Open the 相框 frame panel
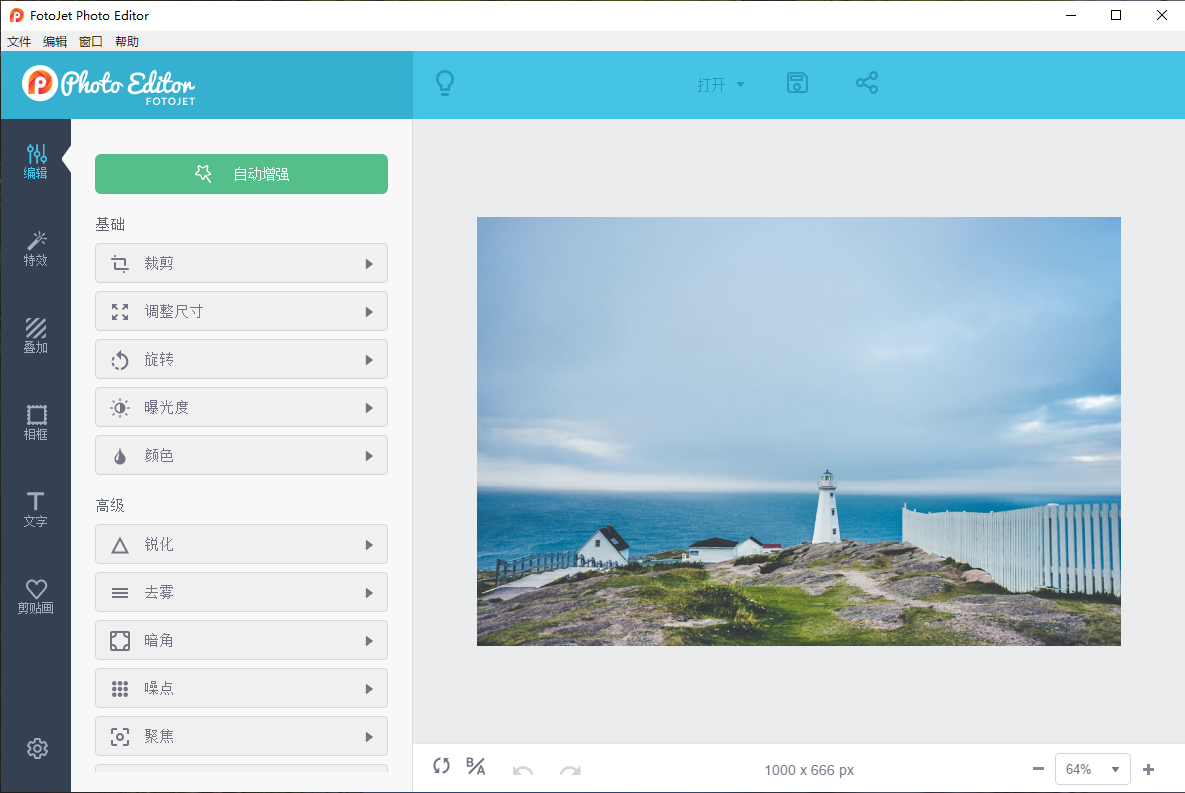The width and height of the screenshot is (1185, 793). coord(36,421)
